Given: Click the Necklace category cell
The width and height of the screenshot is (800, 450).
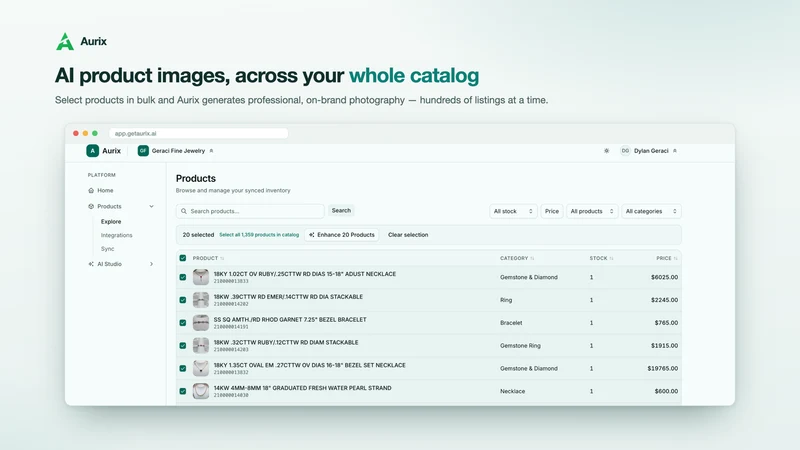Looking at the screenshot, I should pyautogui.click(x=512, y=391).
